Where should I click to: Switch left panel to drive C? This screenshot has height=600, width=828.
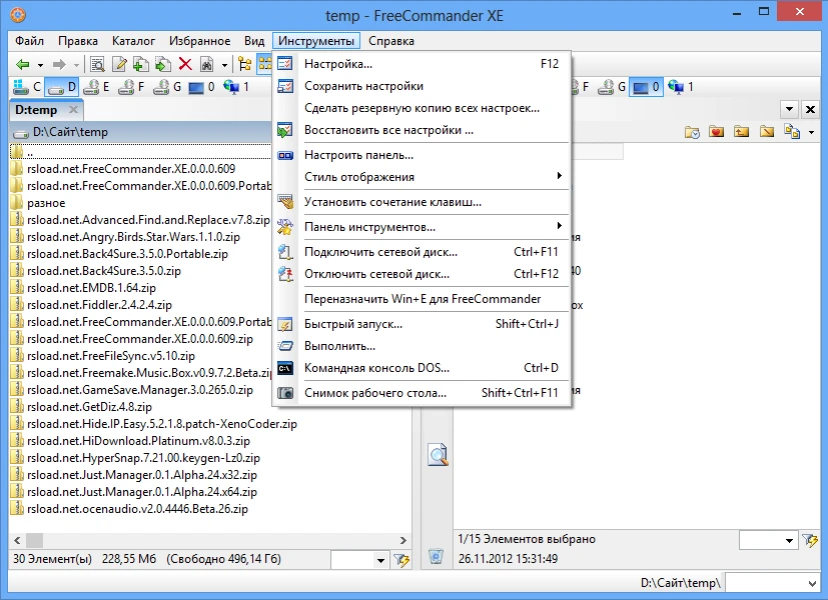(28, 87)
